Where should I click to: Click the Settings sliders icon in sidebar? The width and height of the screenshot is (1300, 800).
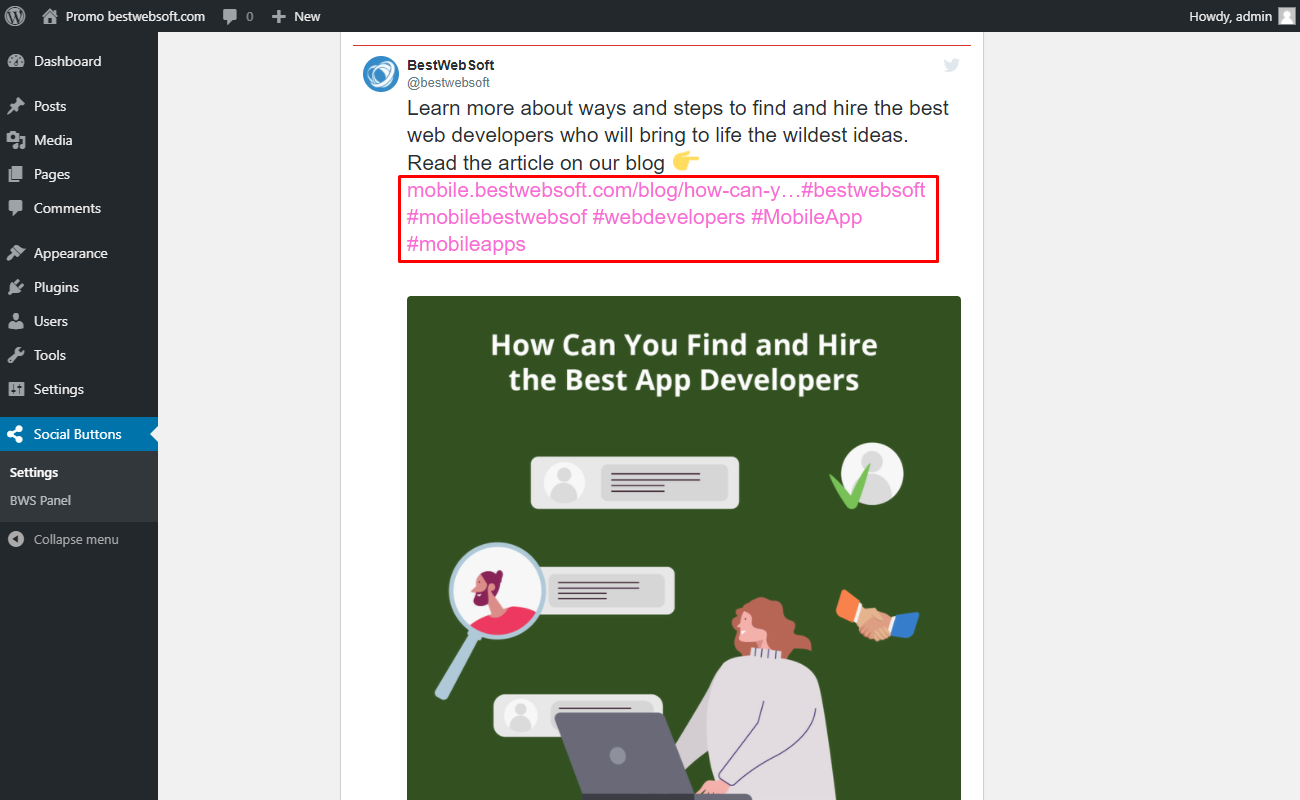pos(15,389)
